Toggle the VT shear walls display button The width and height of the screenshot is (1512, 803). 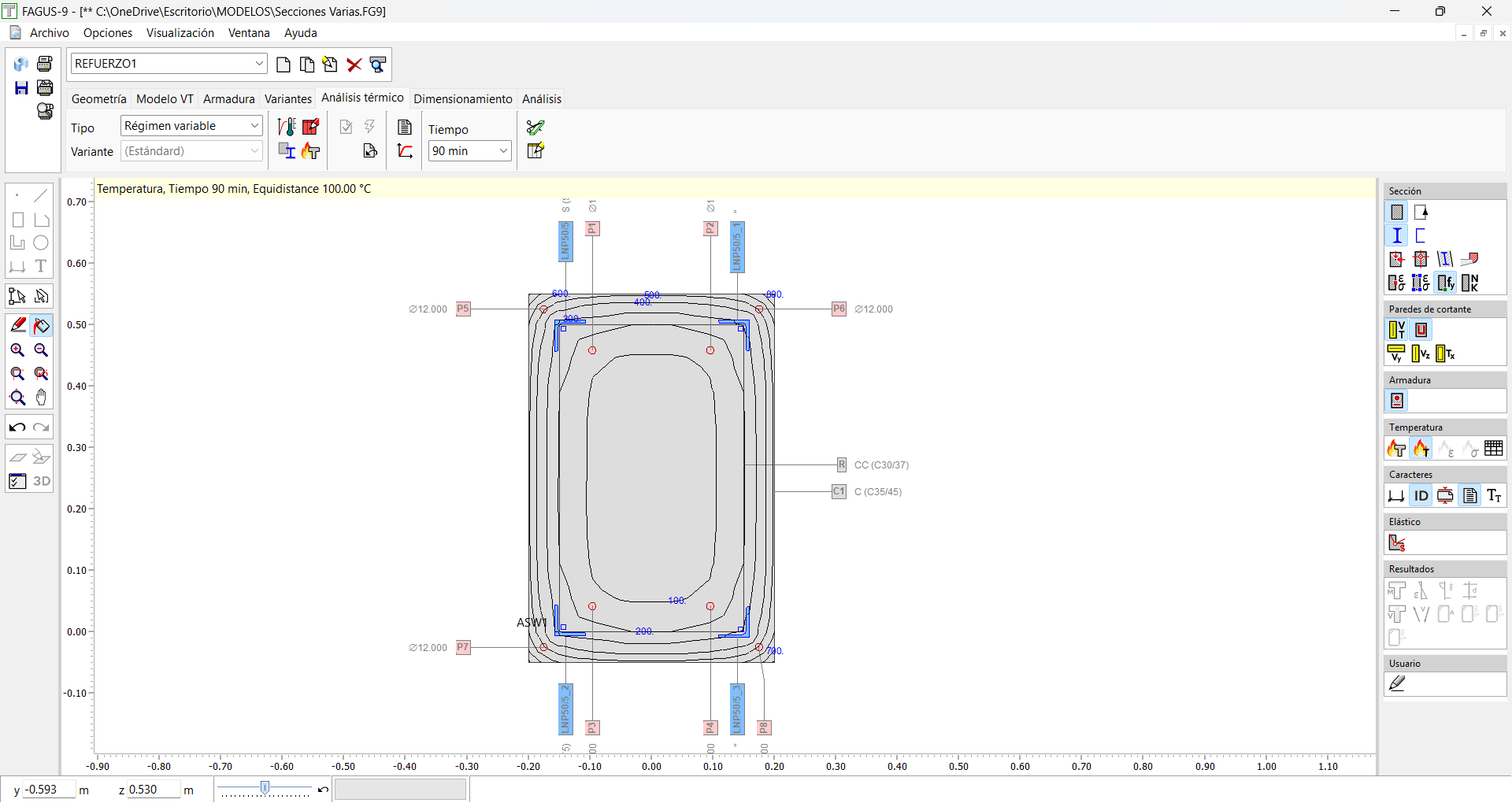point(1396,331)
